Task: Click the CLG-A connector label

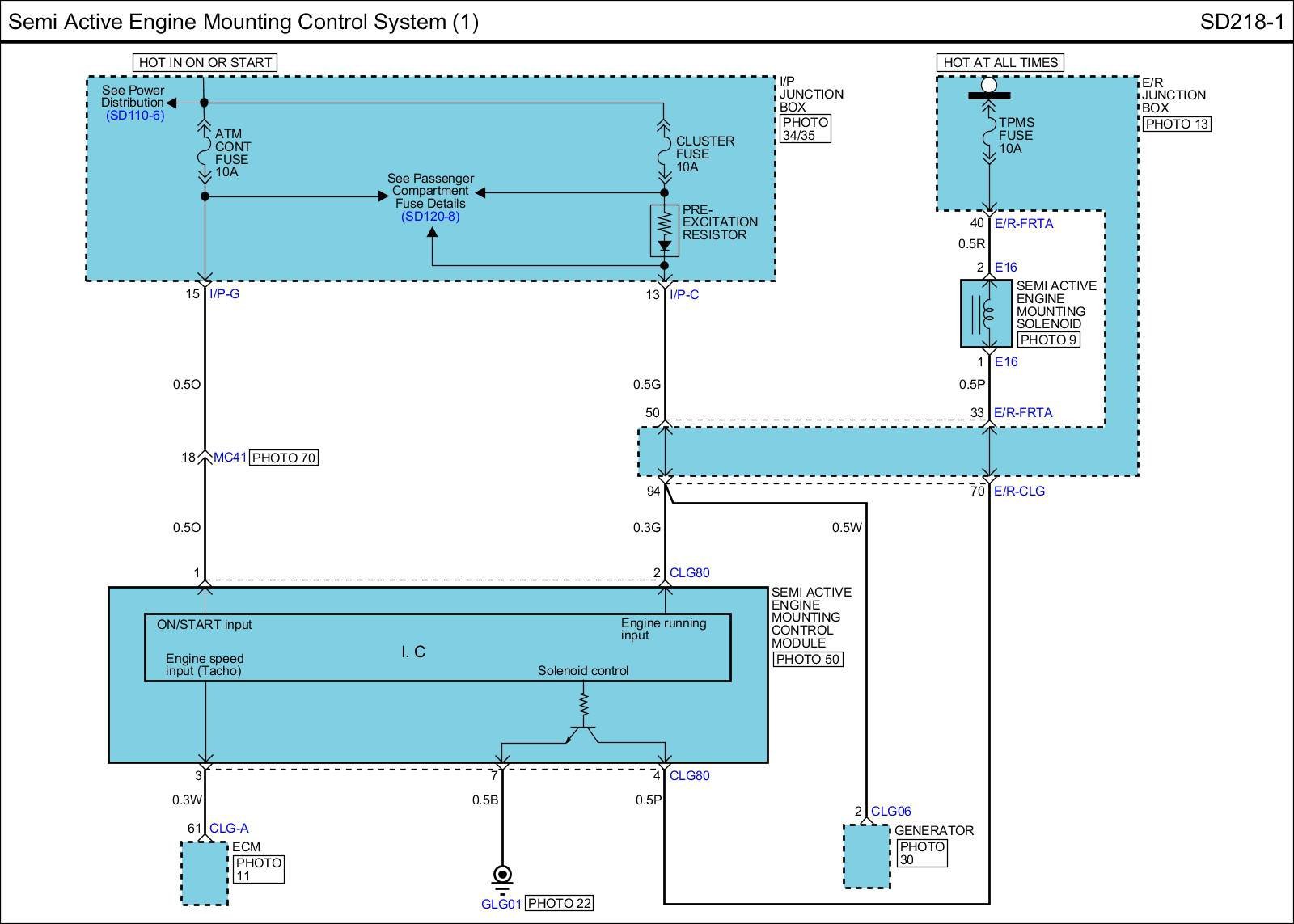Action: (x=229, y=828)
